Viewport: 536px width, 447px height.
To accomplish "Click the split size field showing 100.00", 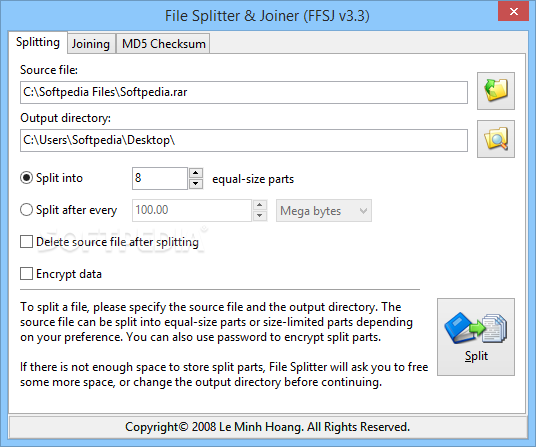I will 192,210.
